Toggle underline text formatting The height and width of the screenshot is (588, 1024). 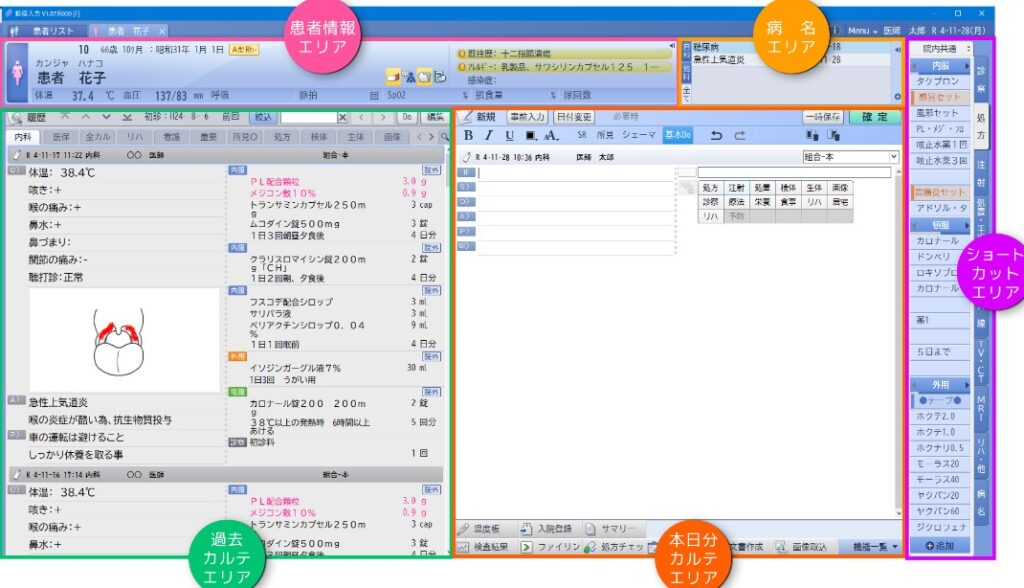pos(509,136)
